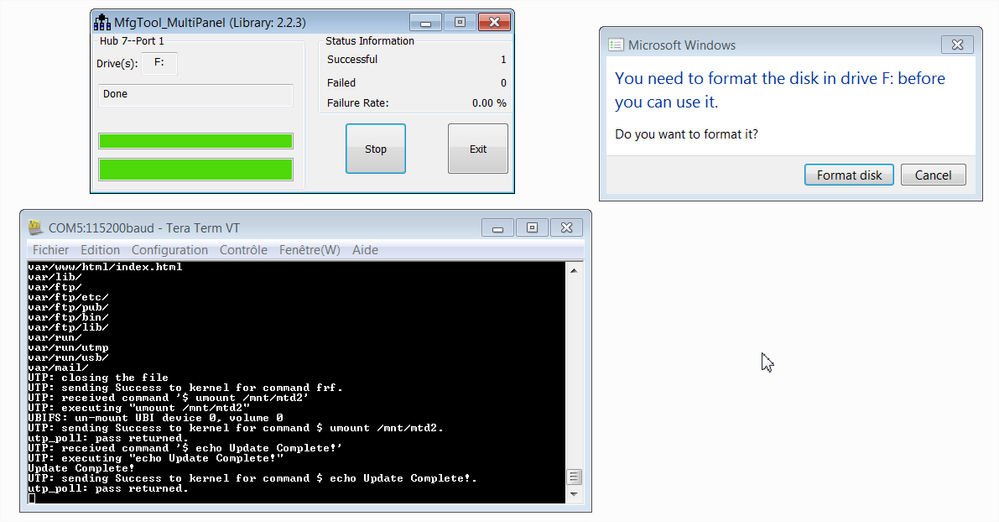The width and height of the screenshot is (999, 522).
Task: Click the Done status field
Action: point(196,94)
